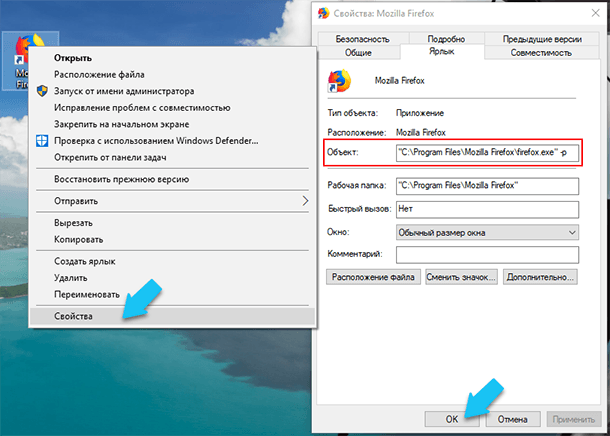The height and width of the screenshot is (436, 610).
Task: Click the Рабочая папка input field
Action: tap(487, 186)
